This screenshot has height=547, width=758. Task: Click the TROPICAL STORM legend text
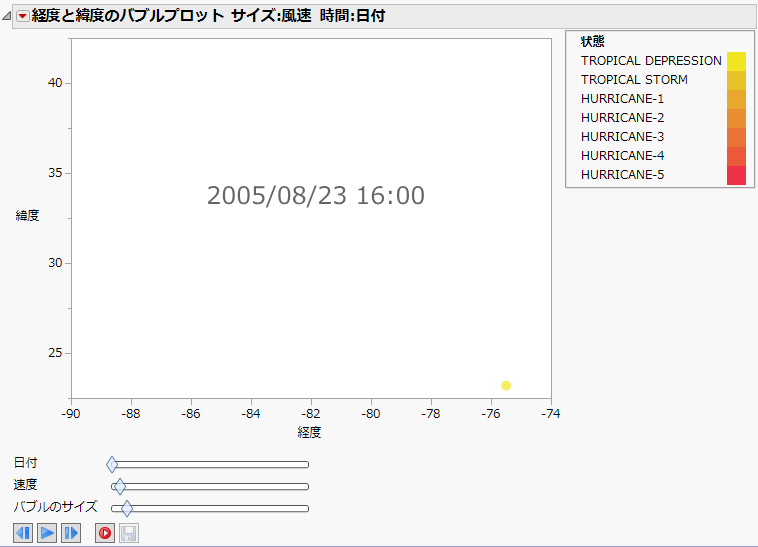point(634,80)
